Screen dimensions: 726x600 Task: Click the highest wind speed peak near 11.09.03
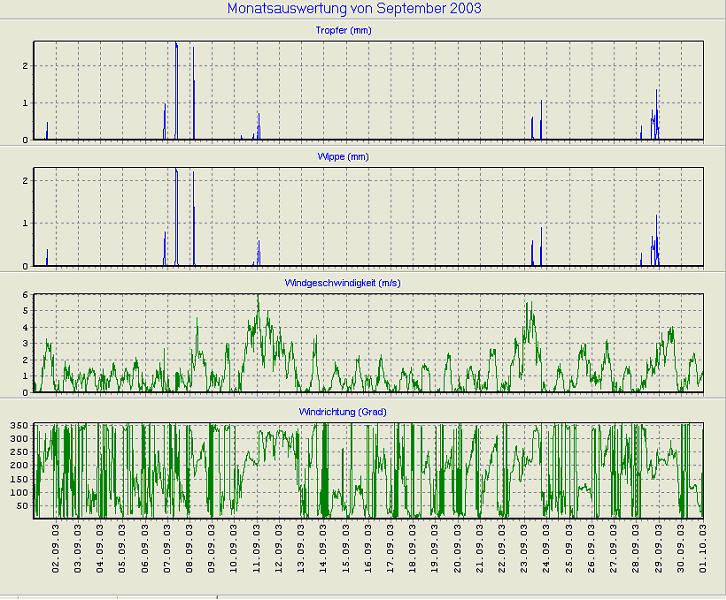coord(258,297)
